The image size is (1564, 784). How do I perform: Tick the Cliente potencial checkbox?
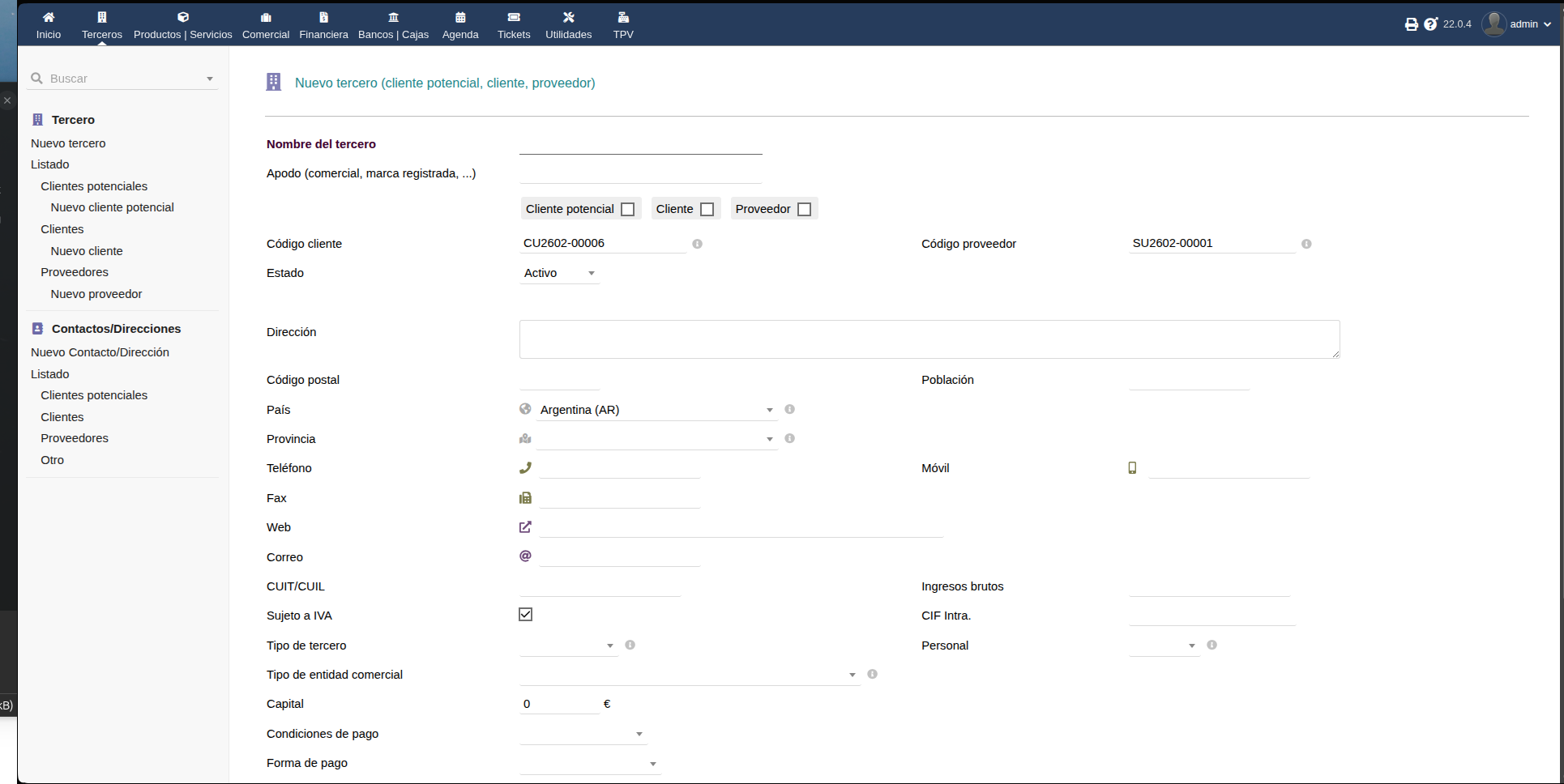point(628,210)
